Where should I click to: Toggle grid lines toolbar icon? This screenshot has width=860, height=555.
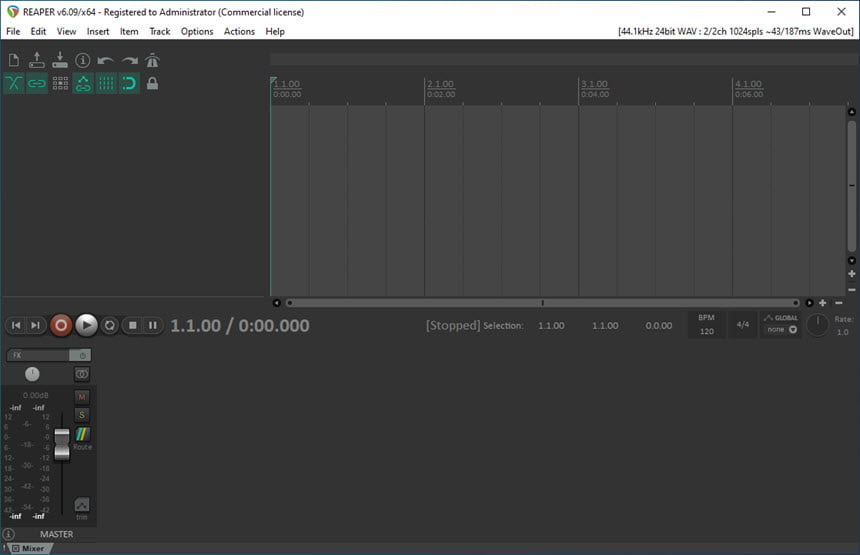(x=106, y=83)
